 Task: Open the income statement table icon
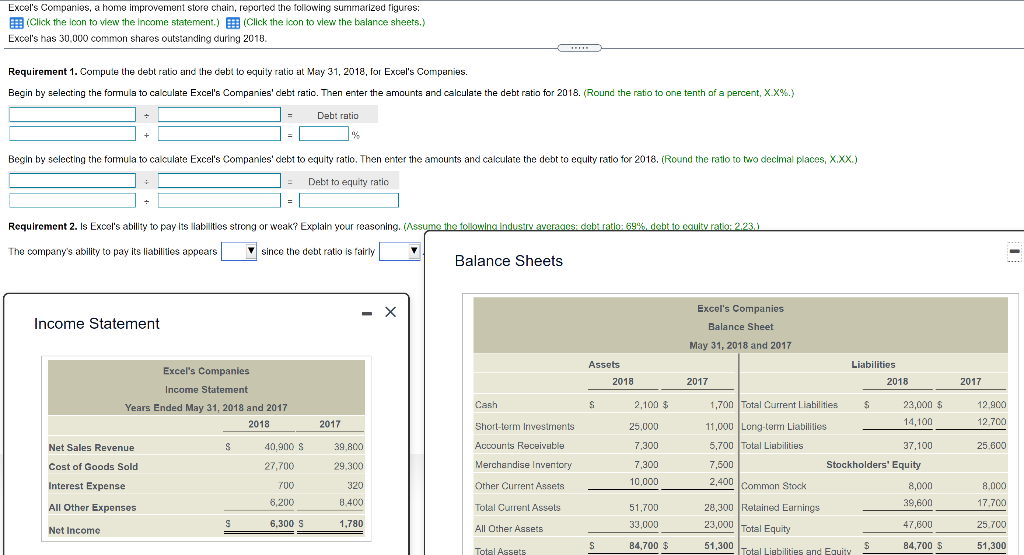coord(16,23)
